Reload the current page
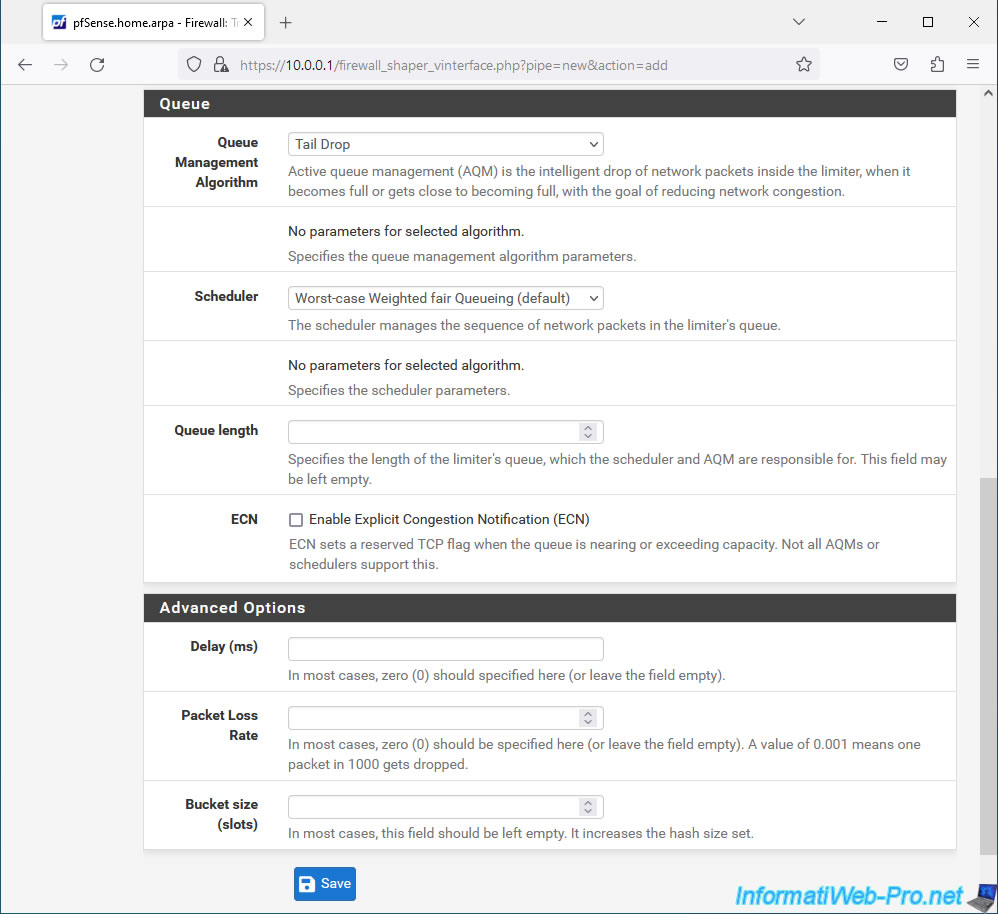The height and width of the screenshot is (914, 998). tap(97, 65)
